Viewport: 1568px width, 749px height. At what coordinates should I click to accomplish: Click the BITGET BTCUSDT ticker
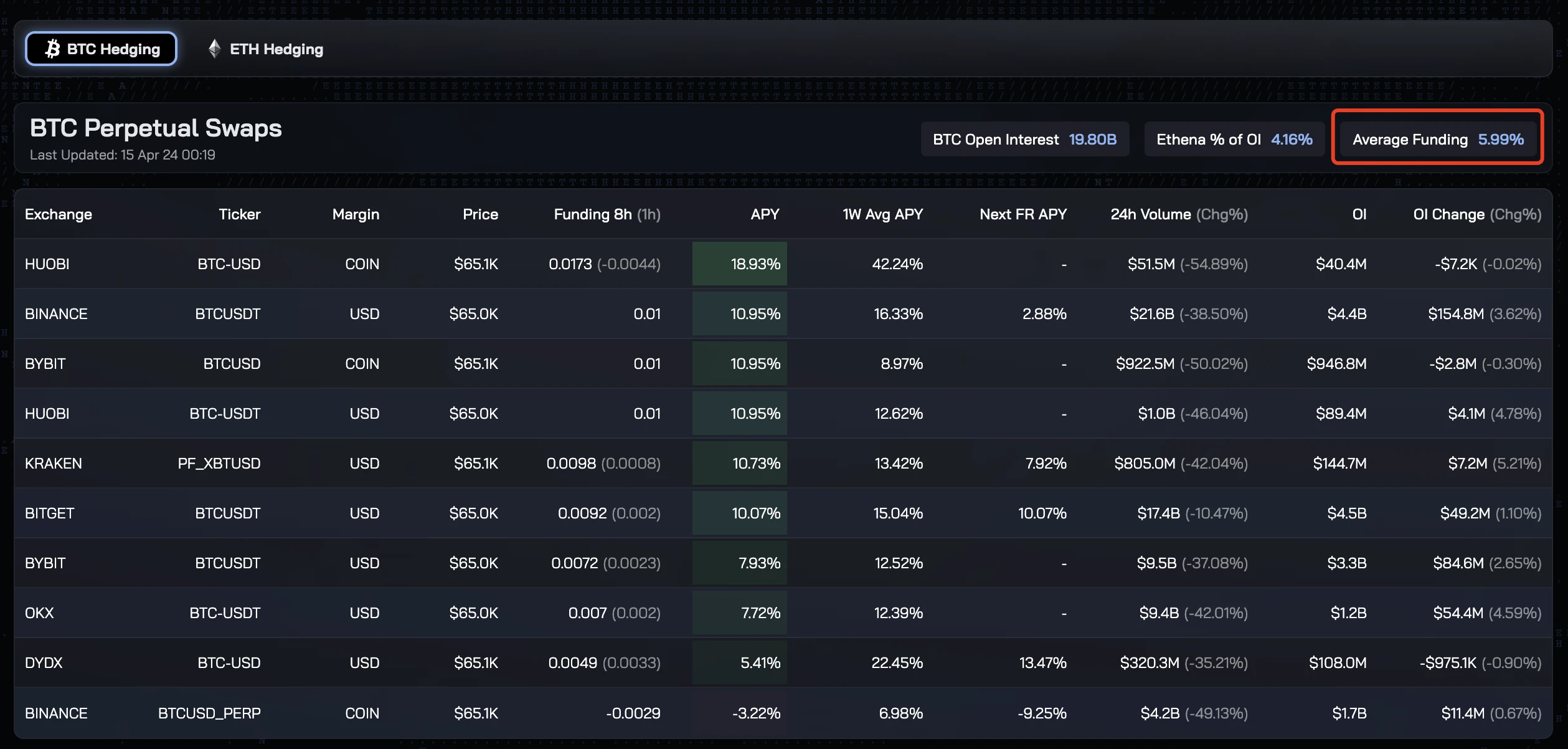tap(227, 513)
